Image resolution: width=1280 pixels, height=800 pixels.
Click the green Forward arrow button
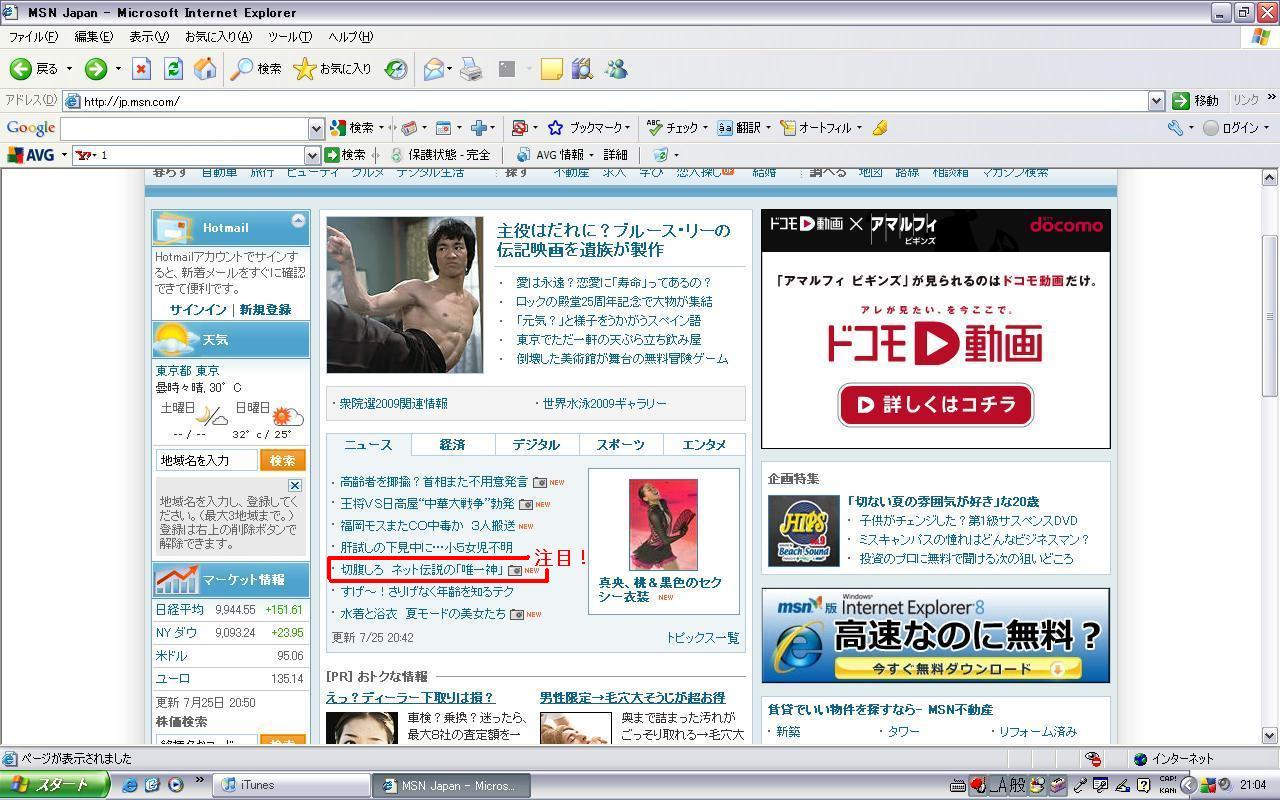pyautogui.click(x=95, y=69)
